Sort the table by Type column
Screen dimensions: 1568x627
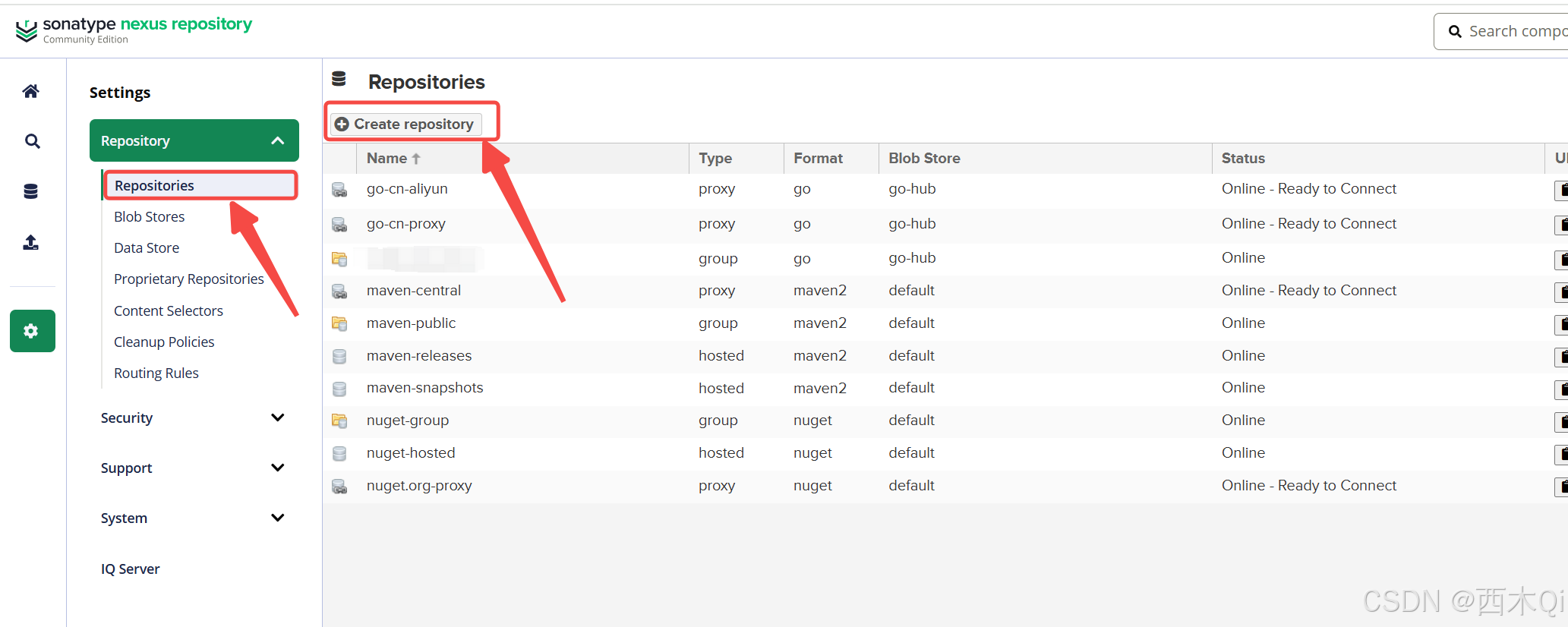click(x=736, y=159)
